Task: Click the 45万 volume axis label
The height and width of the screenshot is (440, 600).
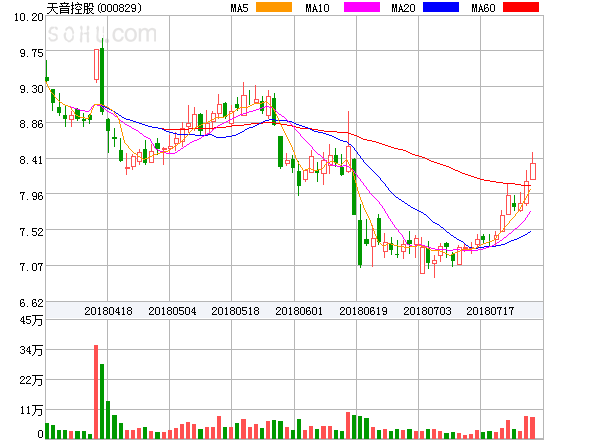Action: point(31,320)
